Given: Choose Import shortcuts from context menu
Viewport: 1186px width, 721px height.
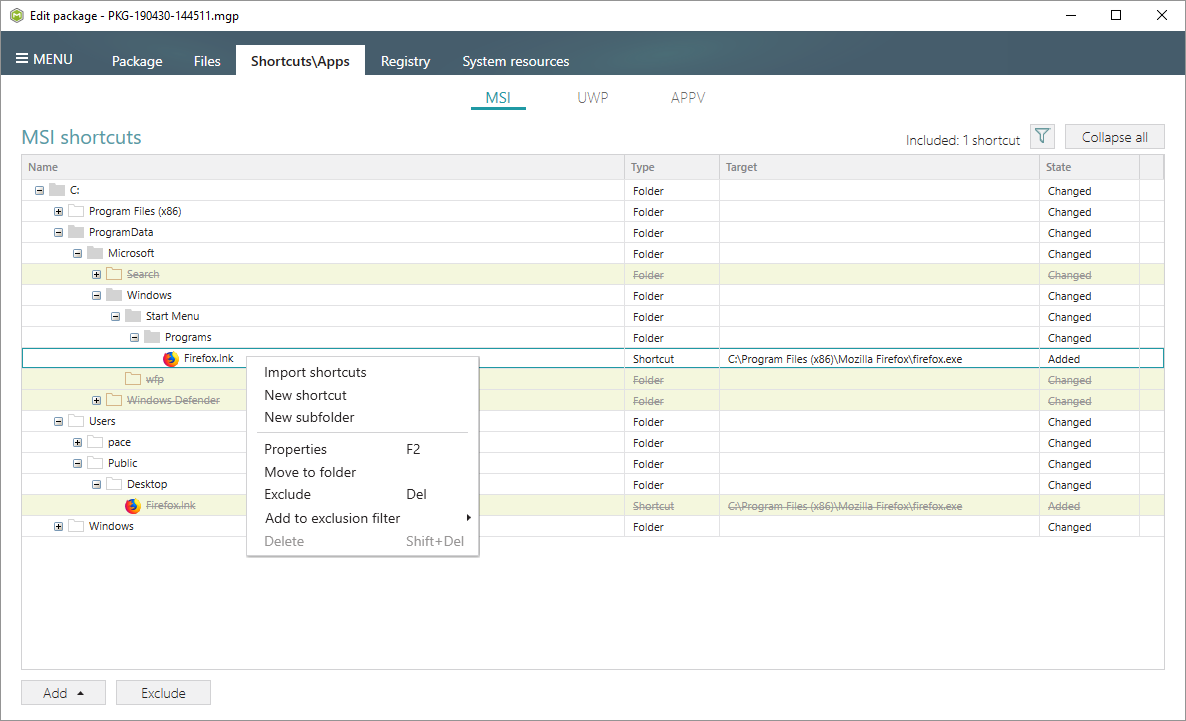Looking at the screenshot, I should tap(363, 372).
